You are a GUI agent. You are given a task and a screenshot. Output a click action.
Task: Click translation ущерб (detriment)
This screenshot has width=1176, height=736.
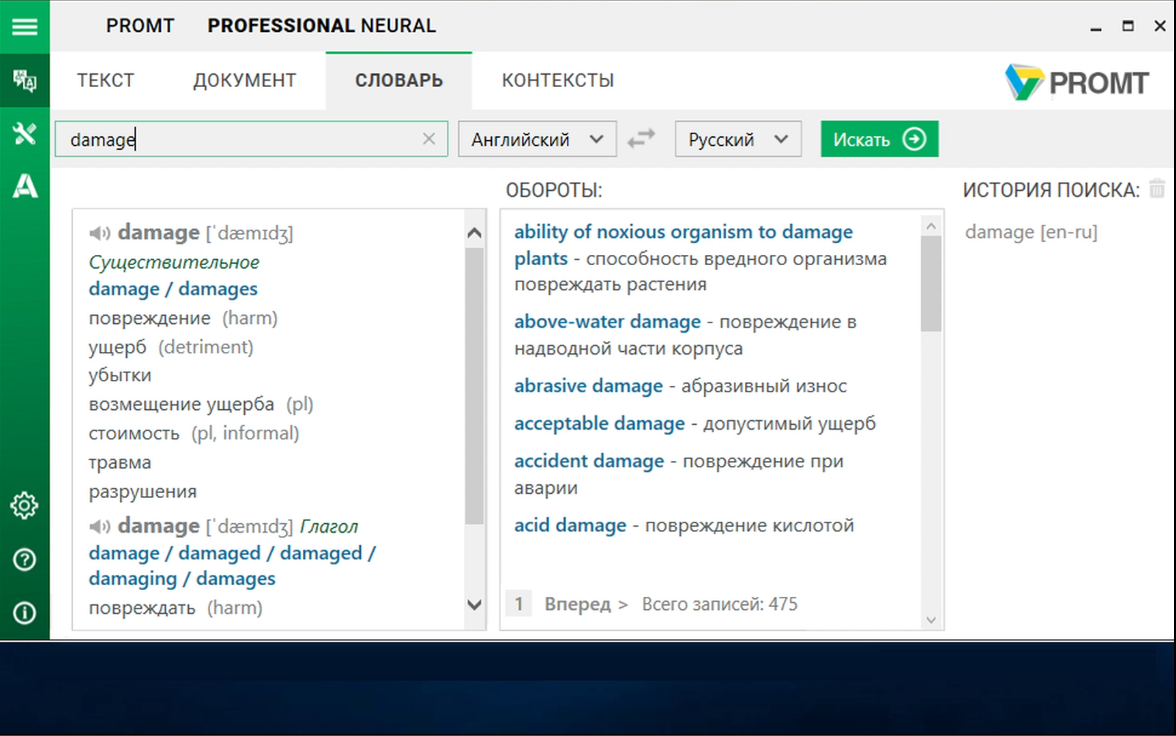[x=171, y=347]
